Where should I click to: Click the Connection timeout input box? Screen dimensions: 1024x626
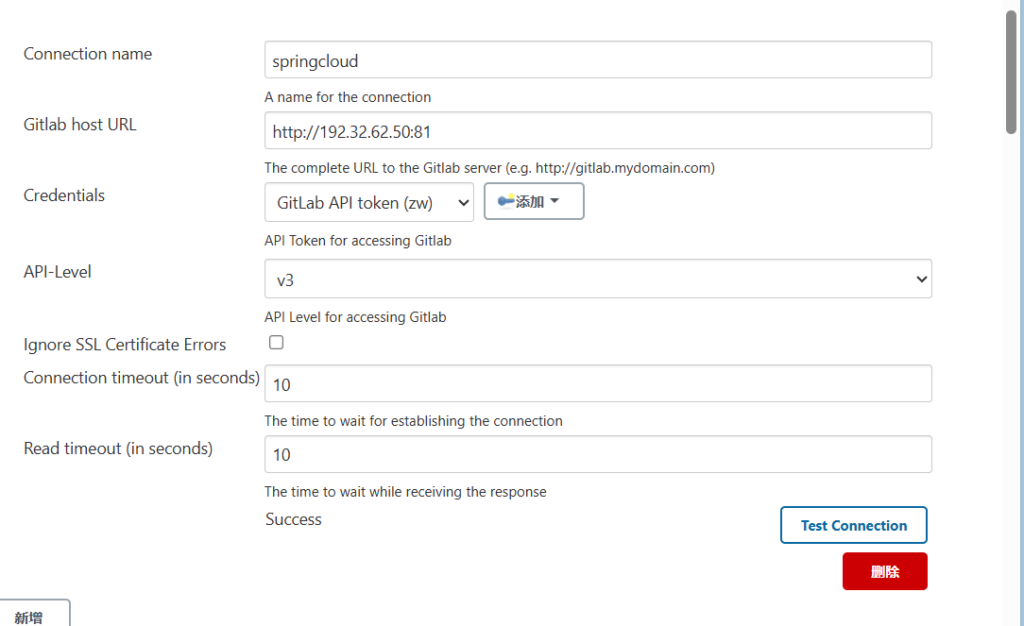coord(598,384)
